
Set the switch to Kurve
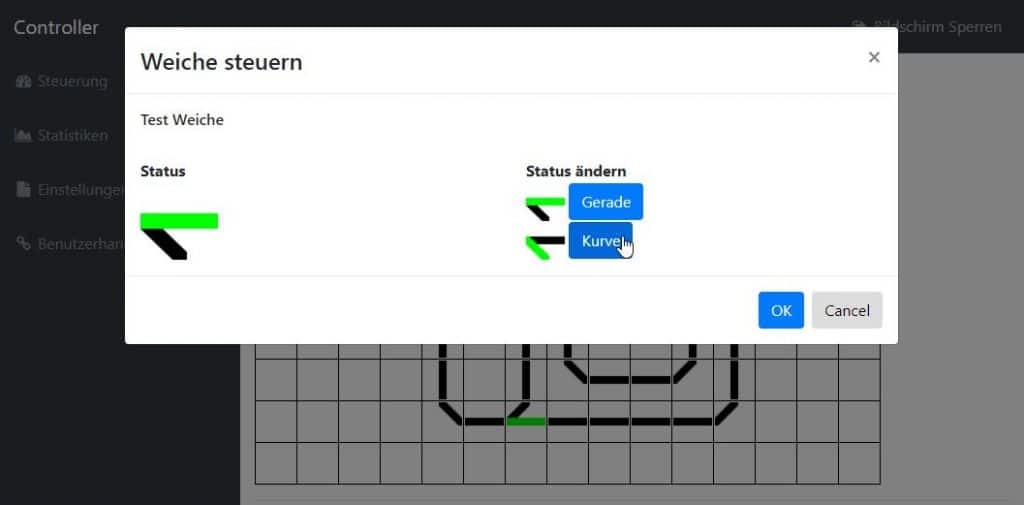click(x=600, y=240)
